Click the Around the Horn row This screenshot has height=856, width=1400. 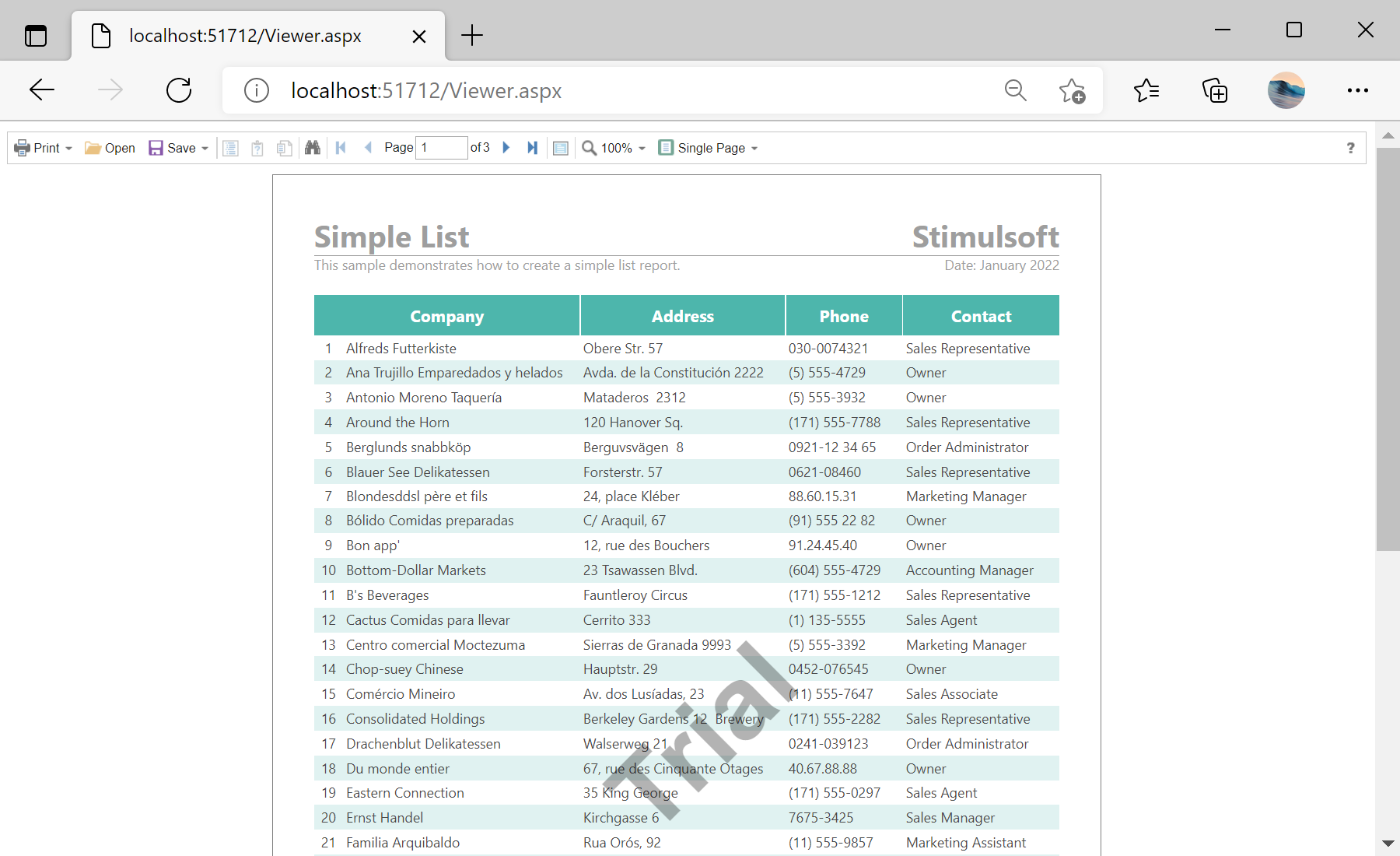687,423
